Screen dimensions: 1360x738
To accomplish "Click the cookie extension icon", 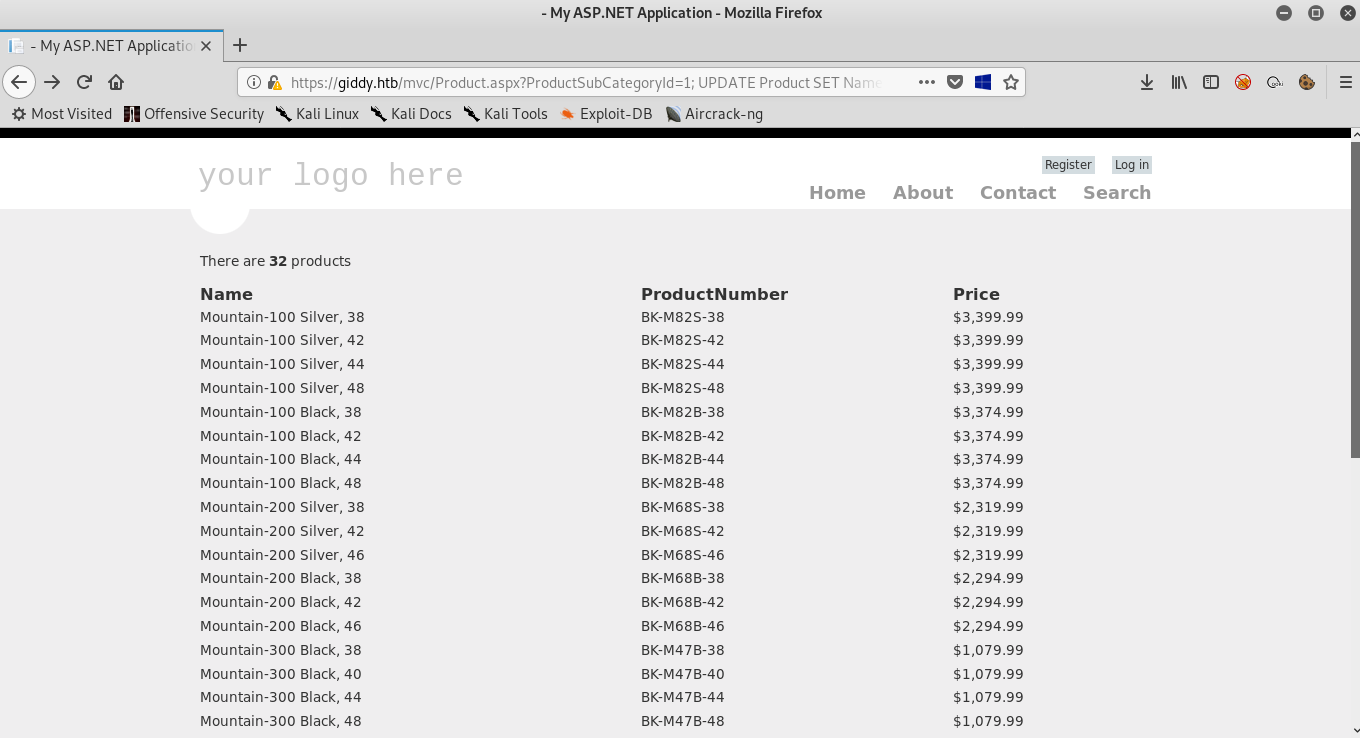I will click(x=1306, y=82).
